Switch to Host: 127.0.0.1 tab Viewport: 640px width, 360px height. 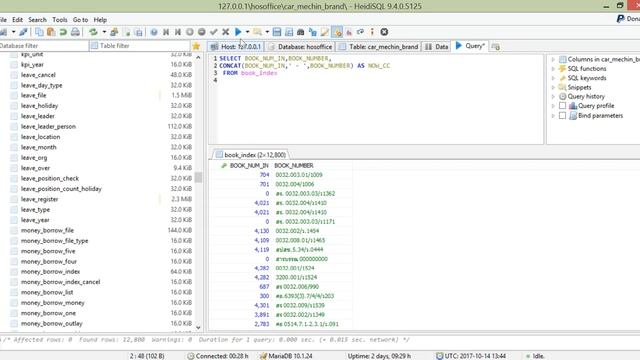(x=236, y=47)
